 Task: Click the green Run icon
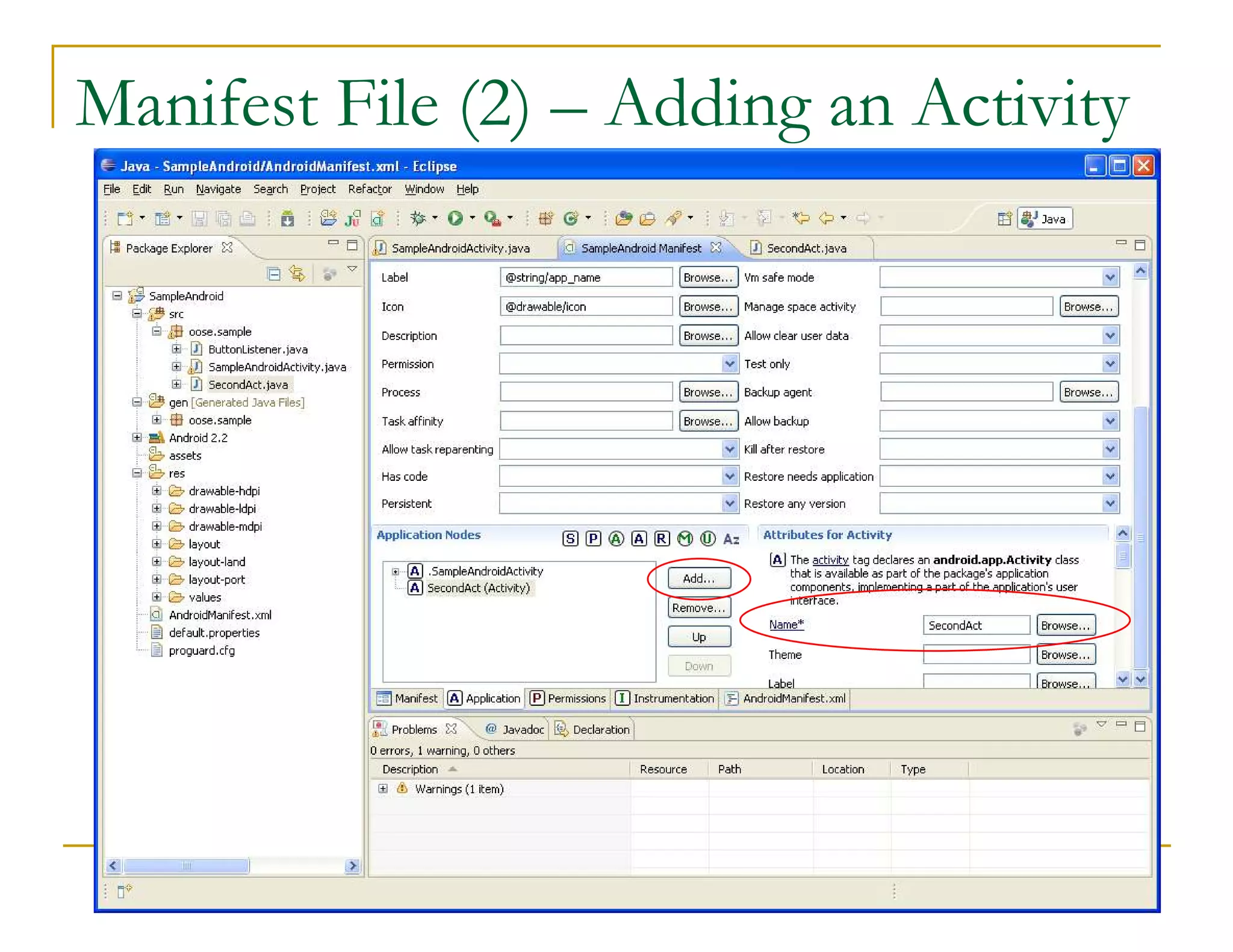(x=455, y=218)
